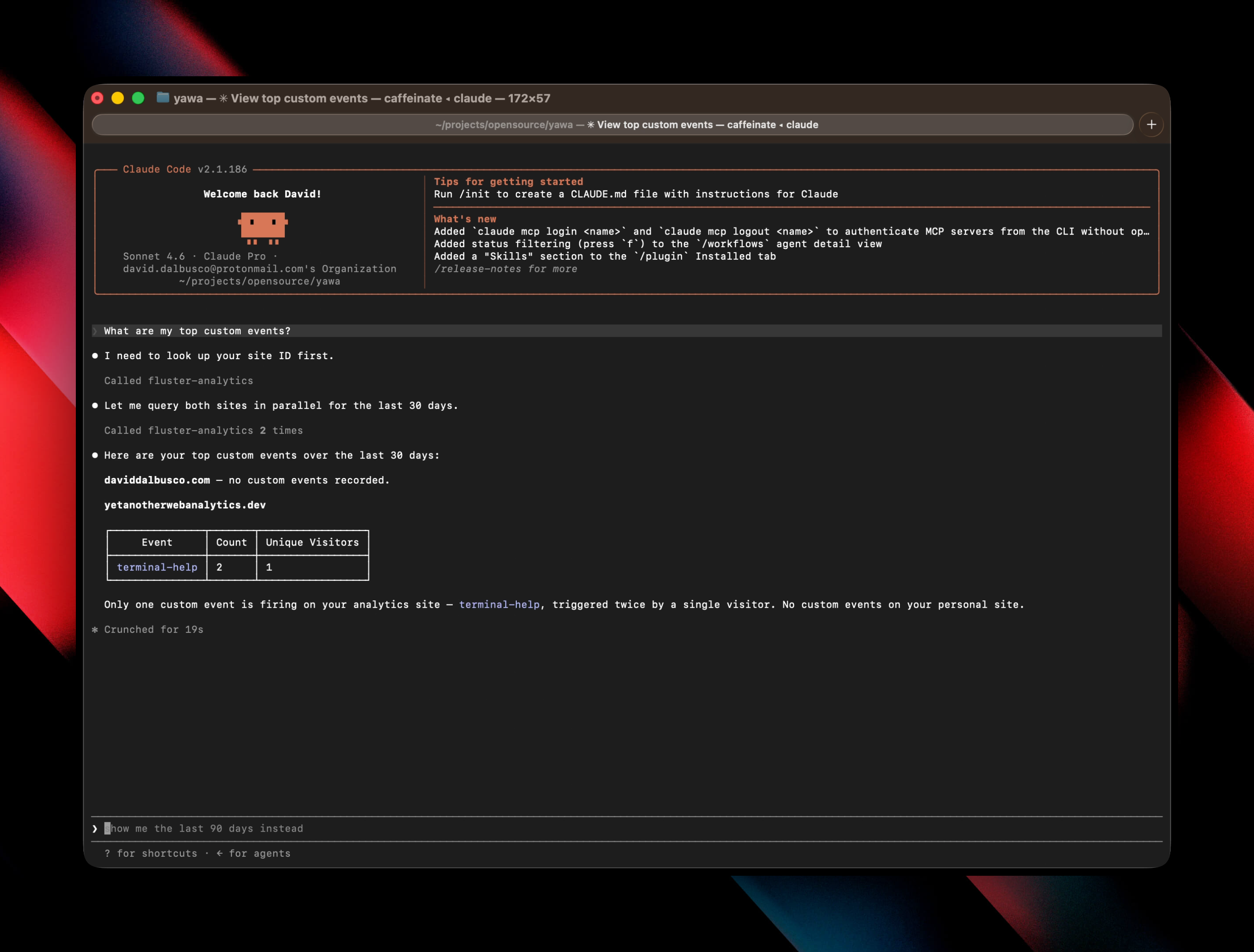This screenshot has height=952, width=1254.
Task: Close the terminal window with red button
Action: coord(97,98)
